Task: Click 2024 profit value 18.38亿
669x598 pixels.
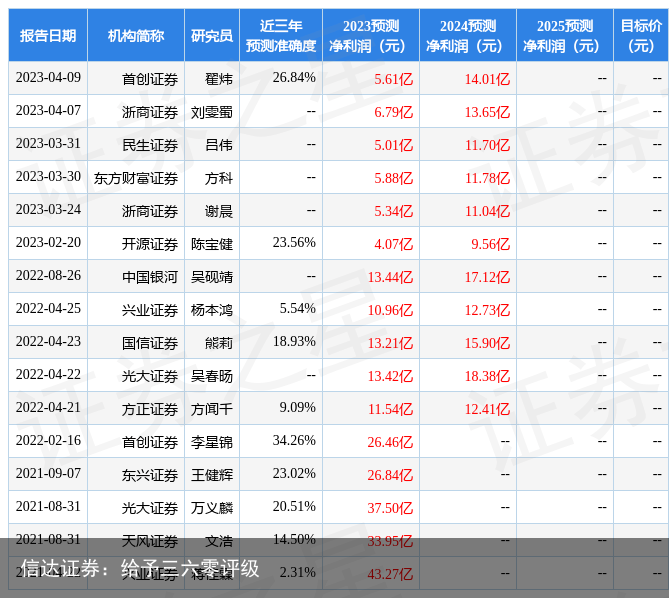Action: pyautogui.click(x=487, y=376)
